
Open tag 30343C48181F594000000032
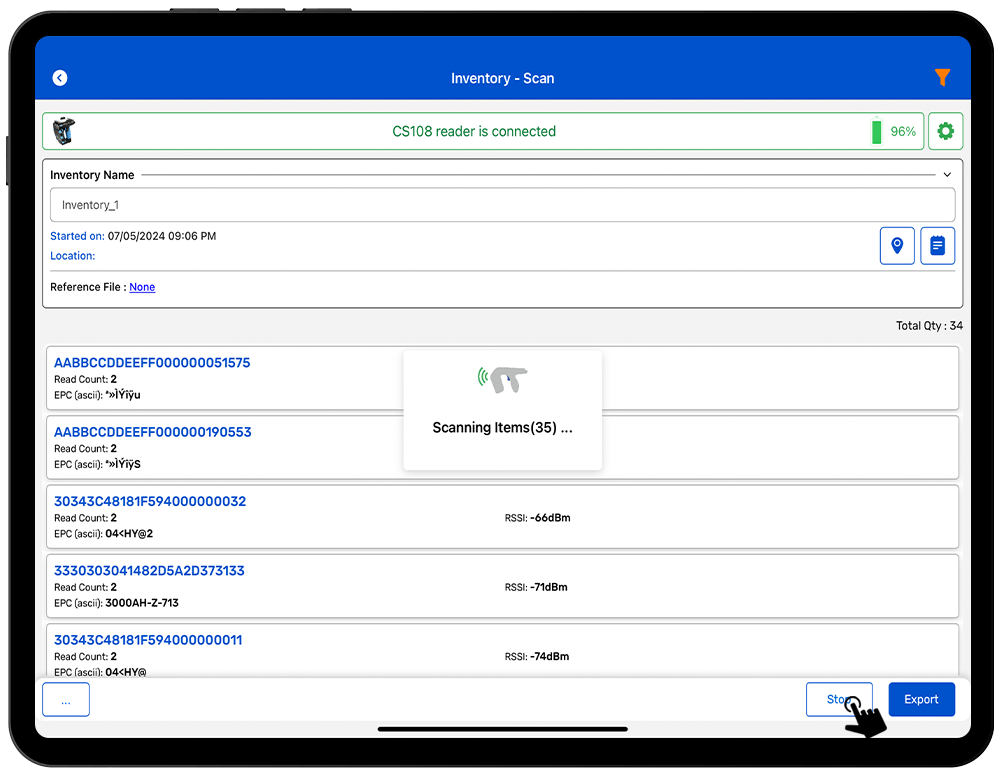(150, 502)
